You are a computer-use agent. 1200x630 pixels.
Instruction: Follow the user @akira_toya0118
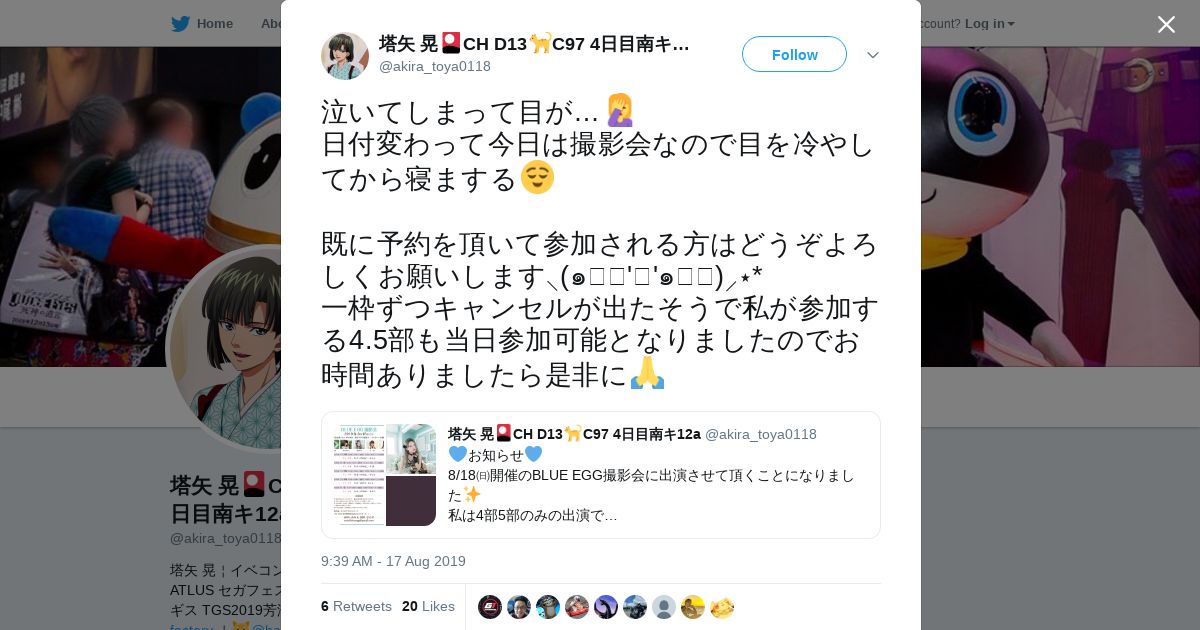[x=794, y=54]
